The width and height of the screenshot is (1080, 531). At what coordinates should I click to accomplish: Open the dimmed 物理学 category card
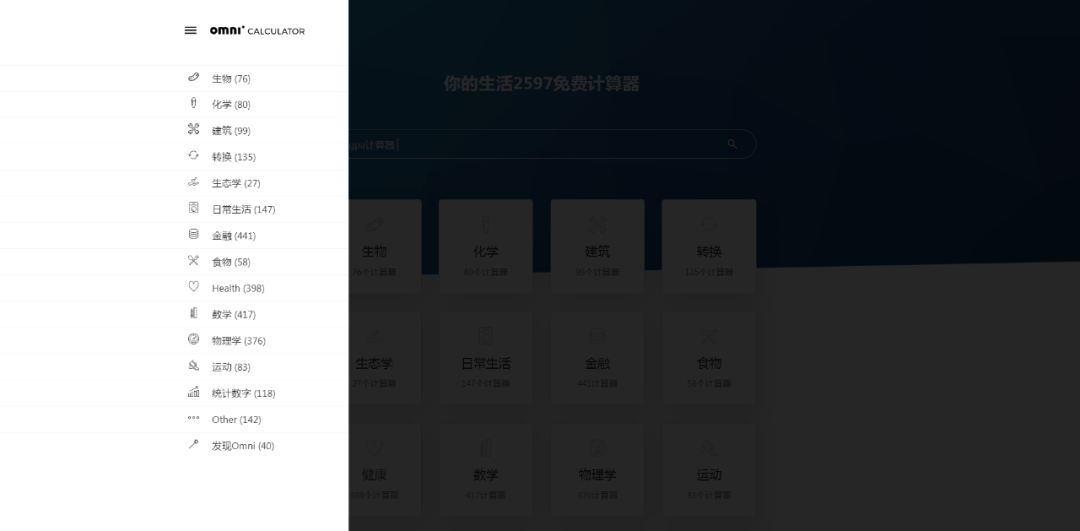(x=597, y=469)
